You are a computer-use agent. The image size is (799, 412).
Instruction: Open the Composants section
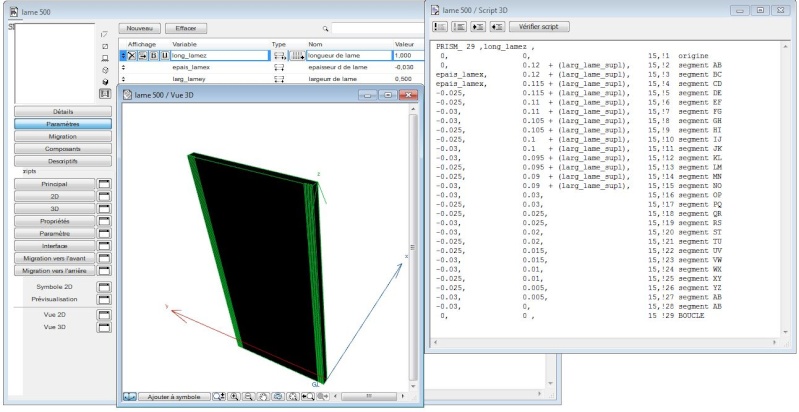[63, 149]
